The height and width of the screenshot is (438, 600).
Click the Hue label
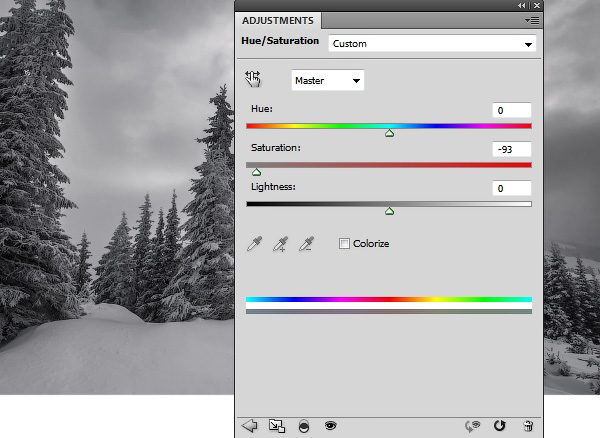262,109
